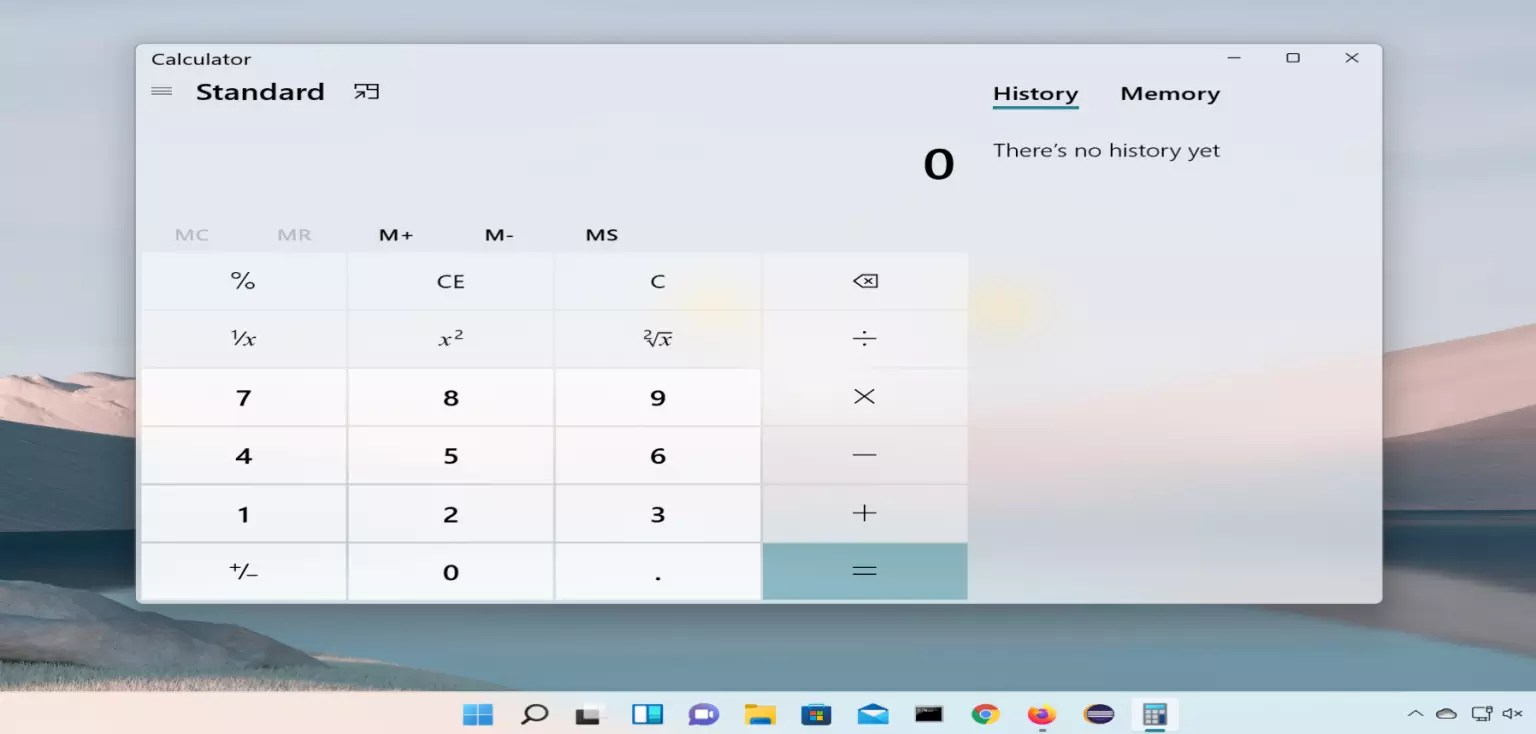Image resolution: width=1536 pixels, height=734 pixels.
Task: Select the x squared function
Action: pyautogui.click(x=450, y=339)
